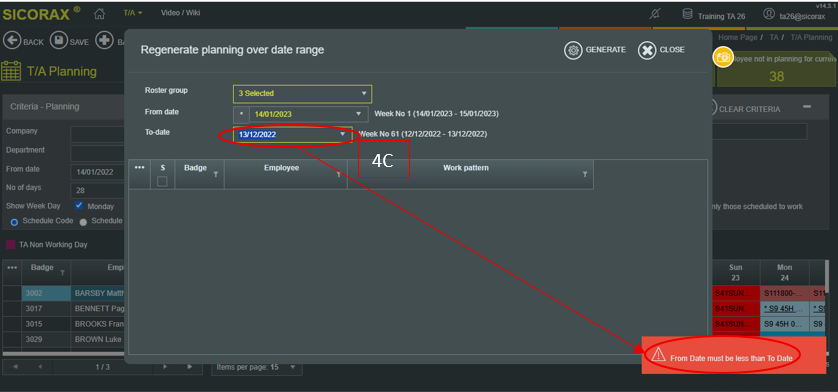Viewport: 838px width, 392px height.
Task: Tick the S select-all checkbox in dialog grid
Action: 162,182
